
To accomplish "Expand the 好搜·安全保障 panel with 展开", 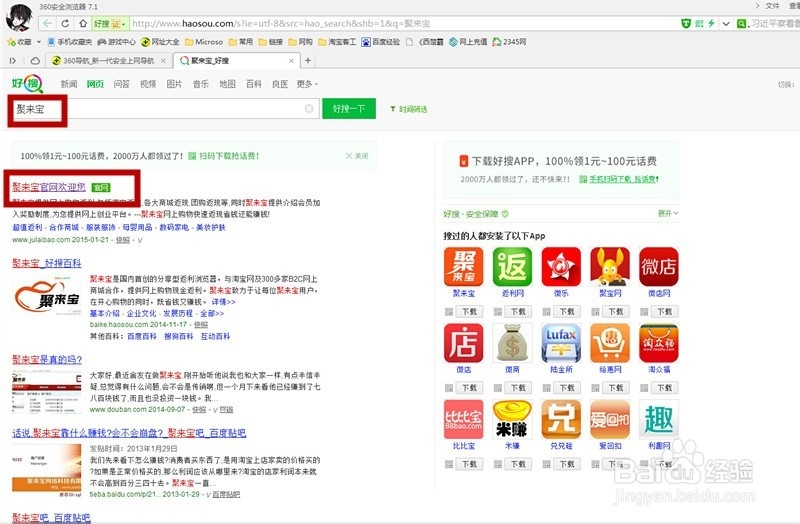I will point(668,213).
